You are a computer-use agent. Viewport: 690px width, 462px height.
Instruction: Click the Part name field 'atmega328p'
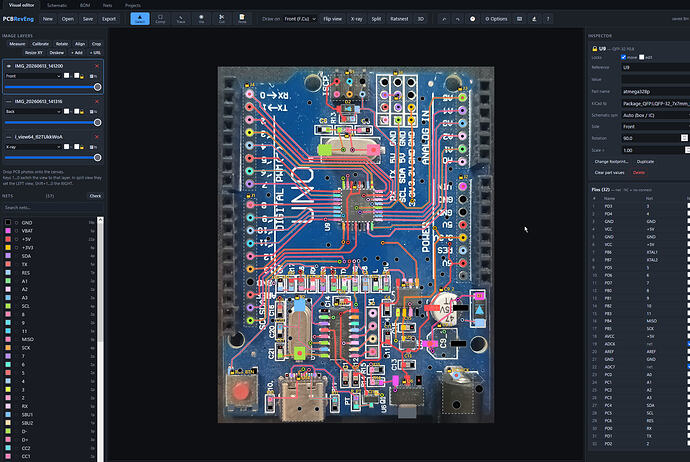tap(656, 92)
